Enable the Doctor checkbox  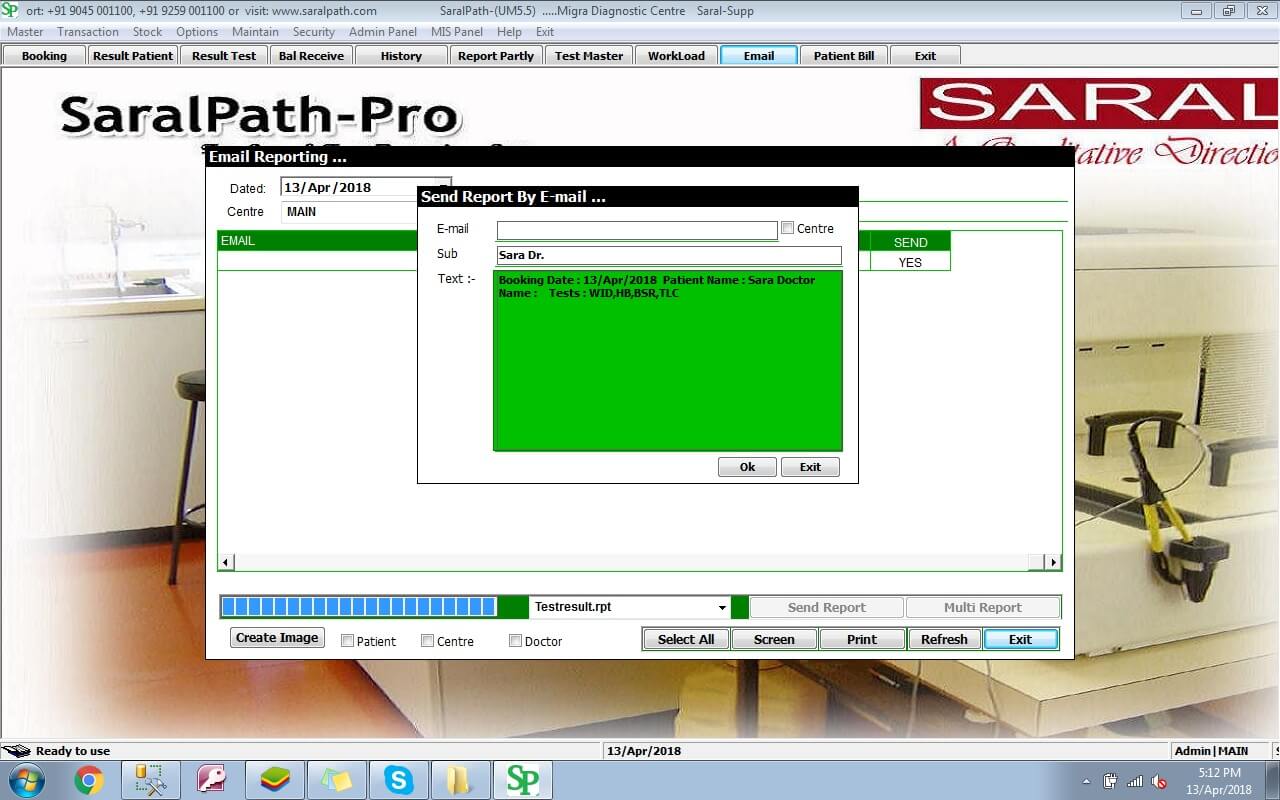click(516, 641)
